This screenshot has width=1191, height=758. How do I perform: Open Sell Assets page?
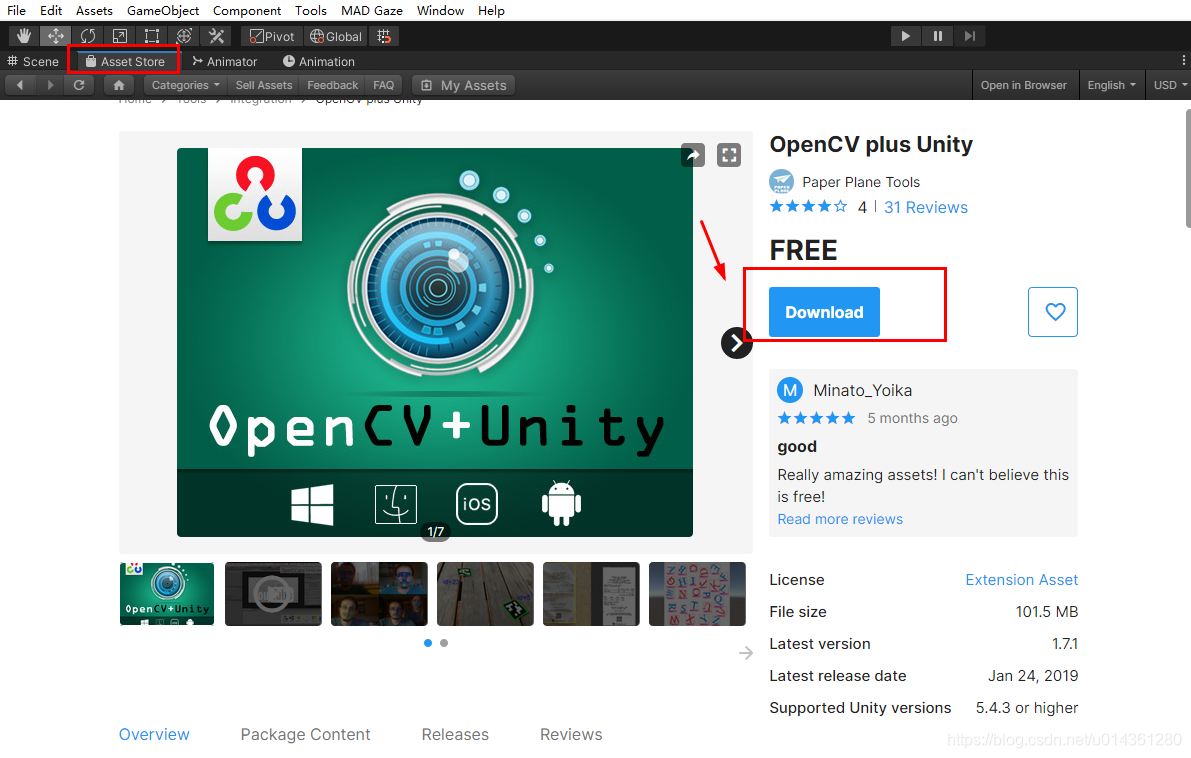click(264, 85)
